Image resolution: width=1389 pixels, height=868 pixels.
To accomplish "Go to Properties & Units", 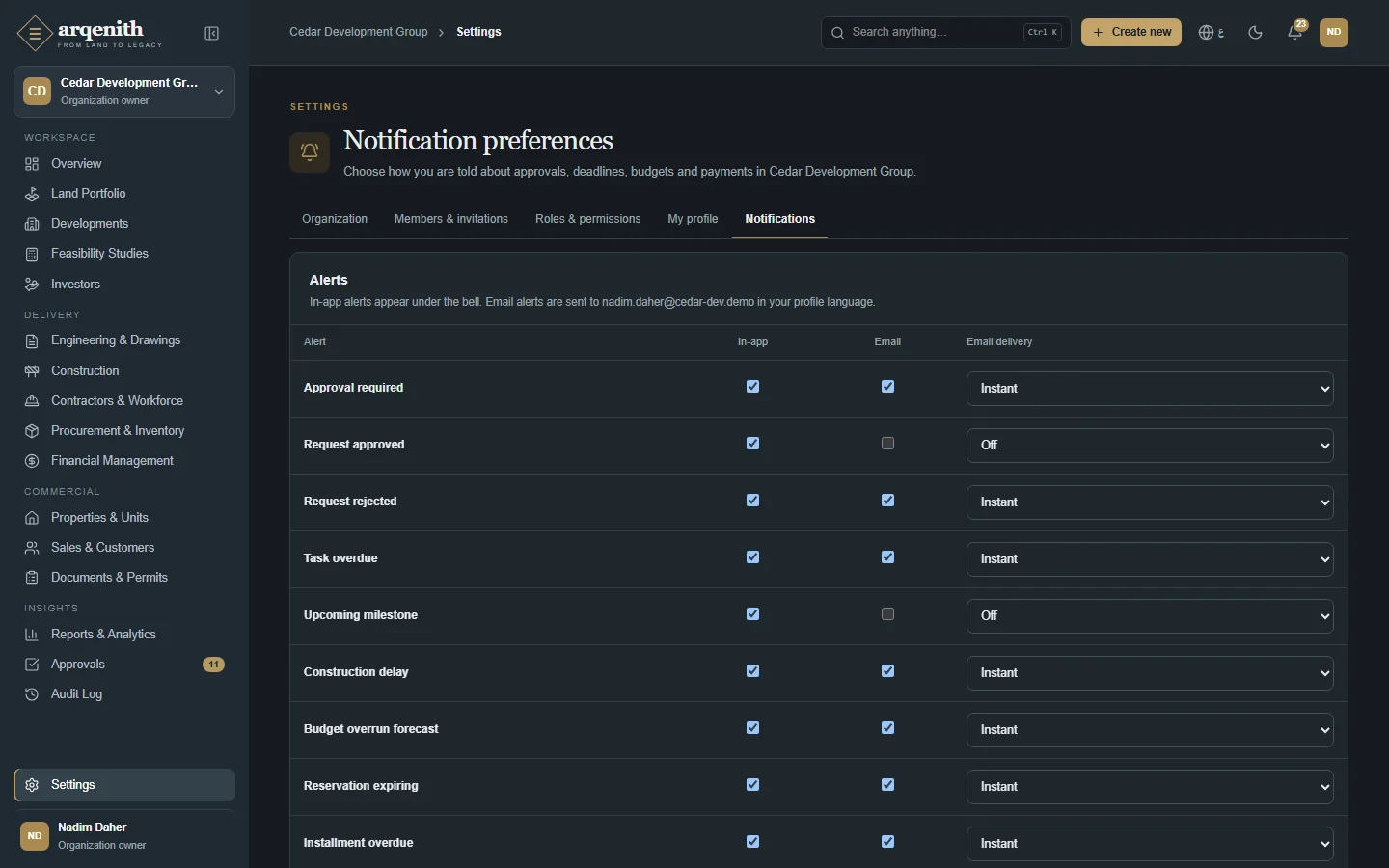I will 124,518.
